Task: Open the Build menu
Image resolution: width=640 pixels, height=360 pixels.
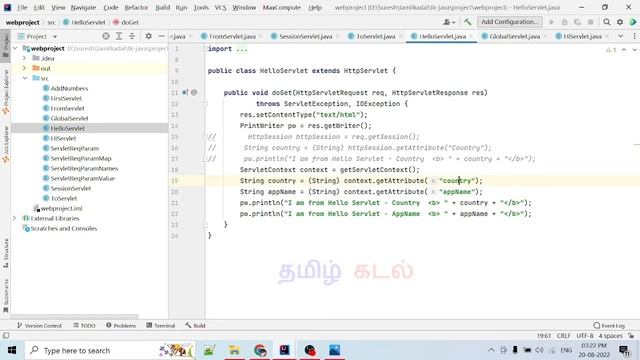Action: click(x=162, y=7)
